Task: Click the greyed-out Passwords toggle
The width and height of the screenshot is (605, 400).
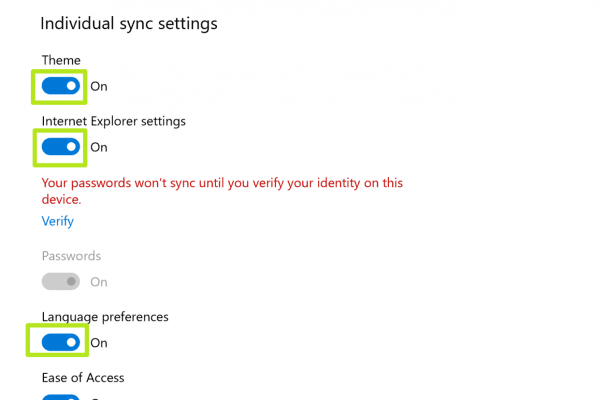Action: 62,282
